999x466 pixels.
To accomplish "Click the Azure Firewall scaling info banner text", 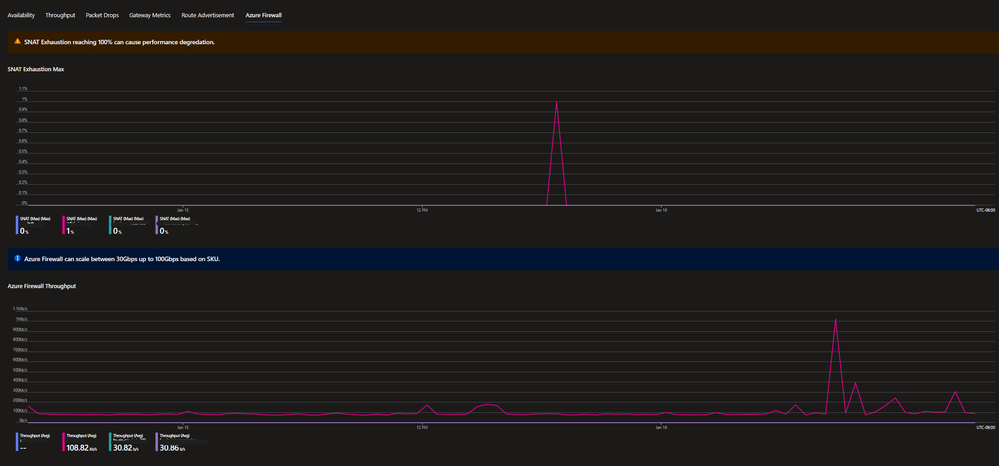I will pyautogui.click(x=122, y=259).
